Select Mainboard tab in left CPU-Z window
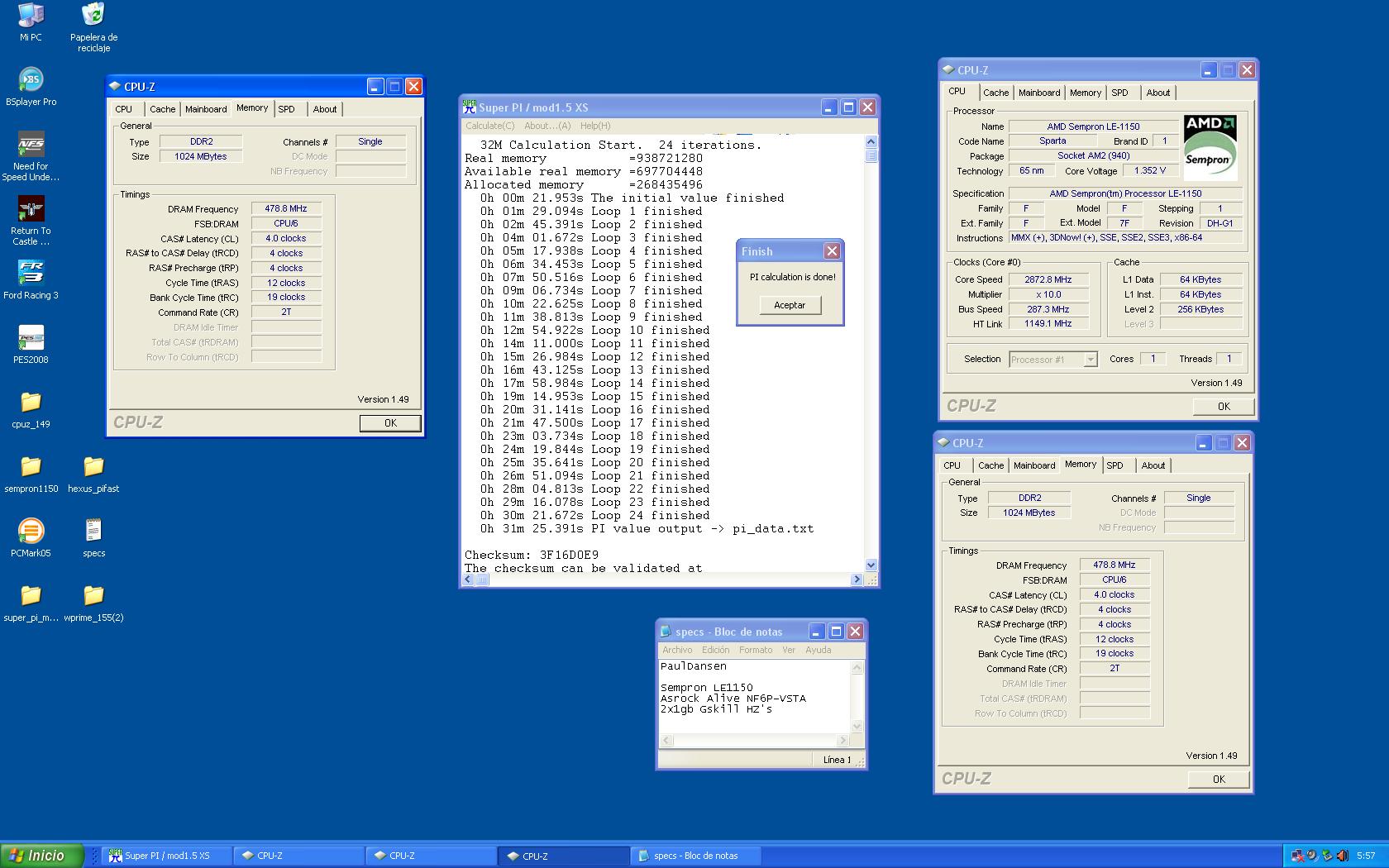1389x868 pixels. click(x=206, y=109)
